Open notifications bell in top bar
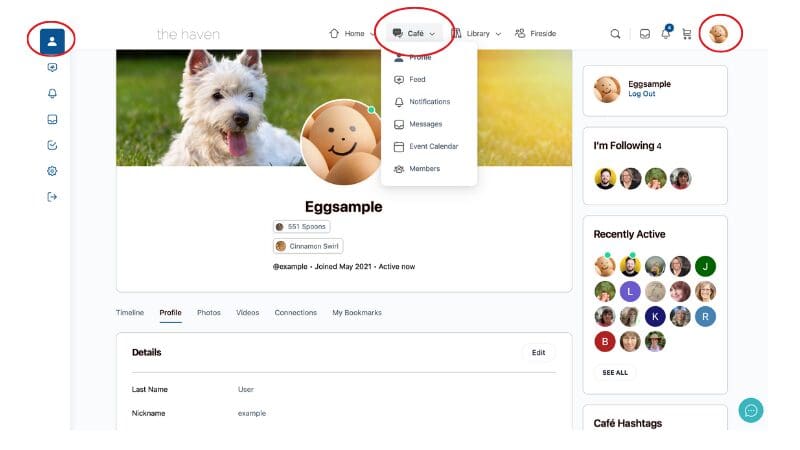Screen dimensions: 800x450 tap(666, 33)
